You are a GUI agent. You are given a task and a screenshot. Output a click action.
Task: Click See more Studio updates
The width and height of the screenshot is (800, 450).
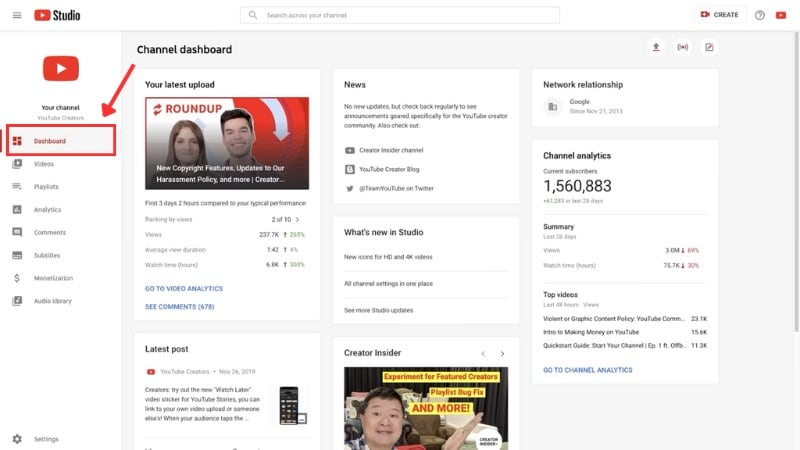[379, 310]
